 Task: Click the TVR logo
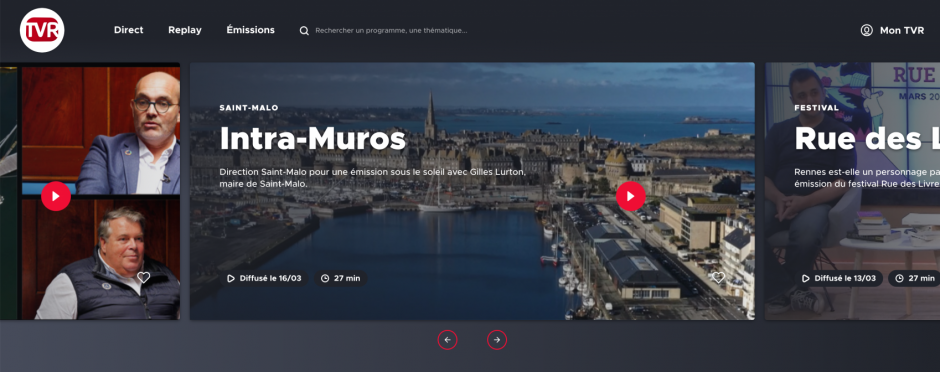tap(42, 30)
